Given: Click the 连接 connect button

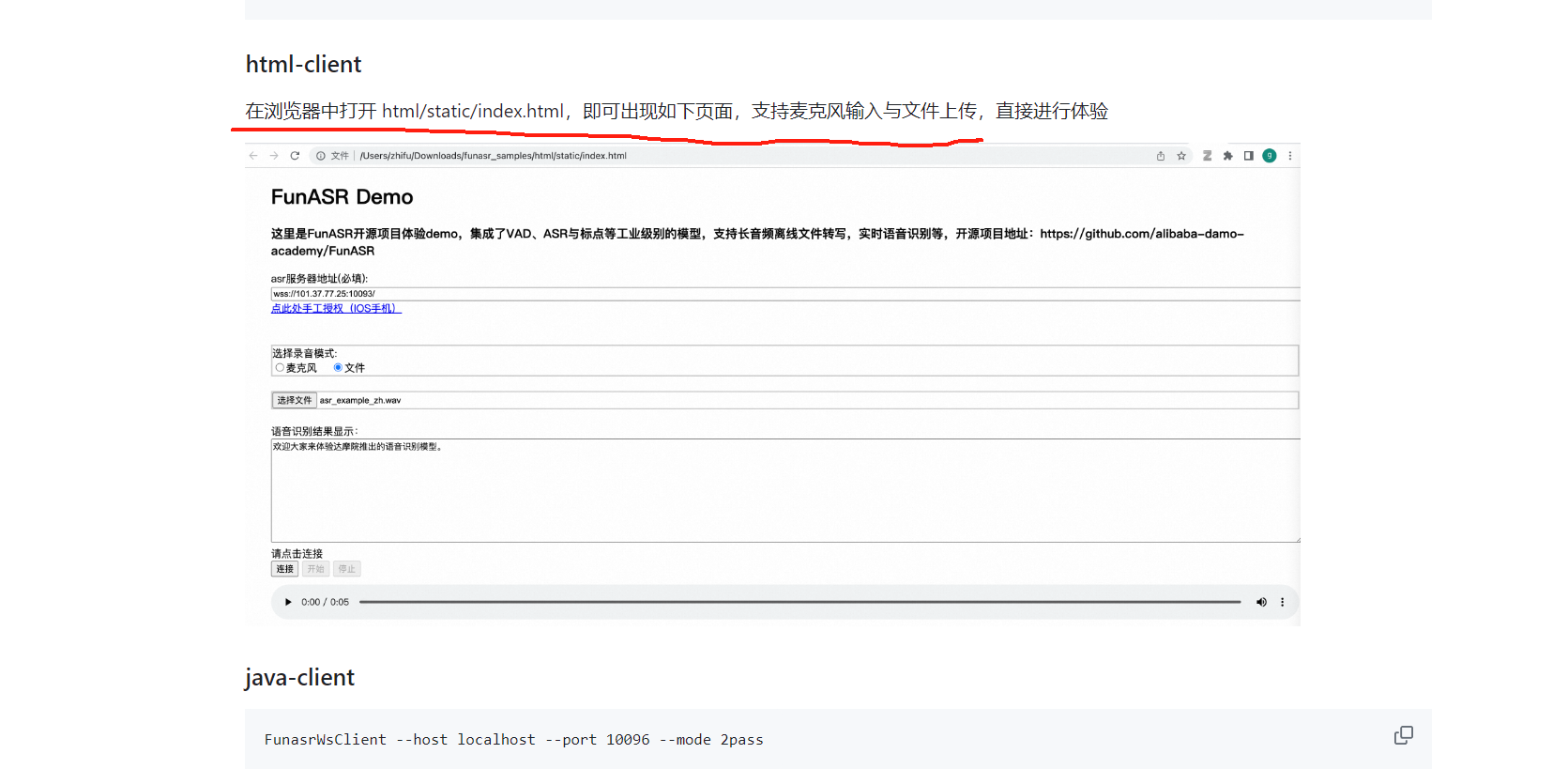Looking at the screenshot, I should click(x=285, y=569).
